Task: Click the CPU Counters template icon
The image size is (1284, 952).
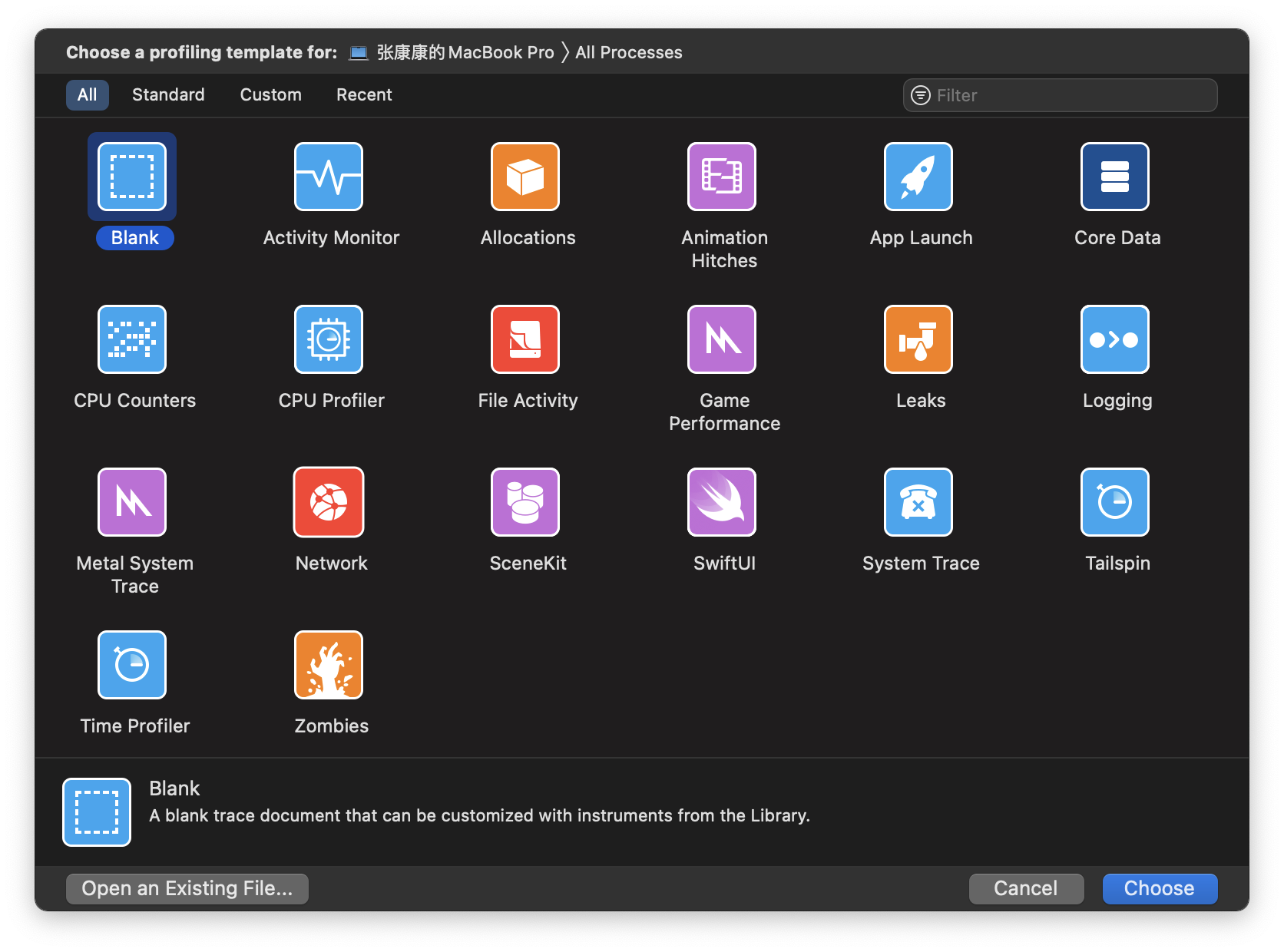Action: click(x=132, y=339)
